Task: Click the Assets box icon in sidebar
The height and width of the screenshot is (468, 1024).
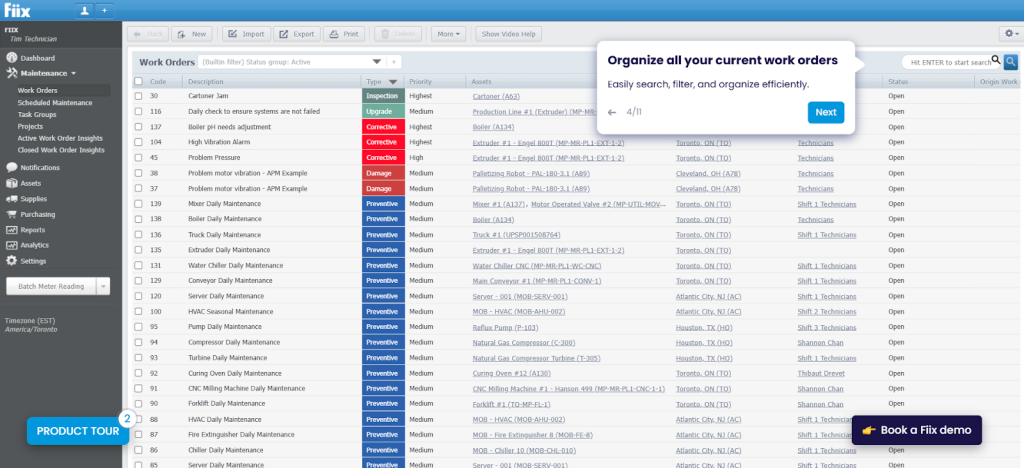Action: tap(11, 183)
